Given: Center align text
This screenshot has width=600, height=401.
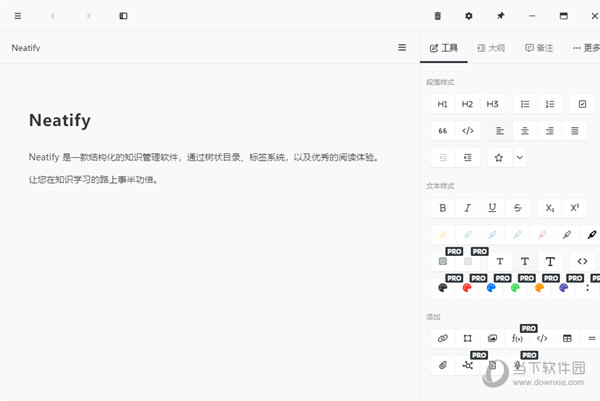Looking at the screenshot, I should (525, 131).
